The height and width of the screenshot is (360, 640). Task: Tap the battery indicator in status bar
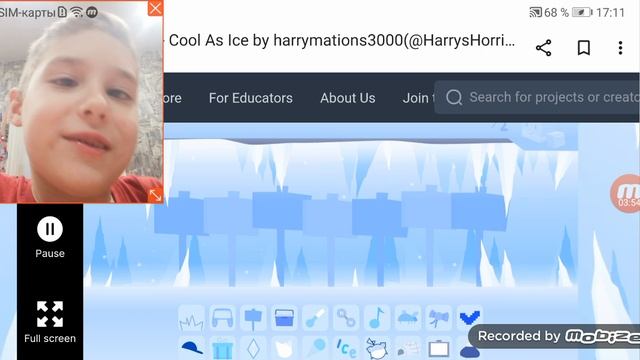click(582, 13)
